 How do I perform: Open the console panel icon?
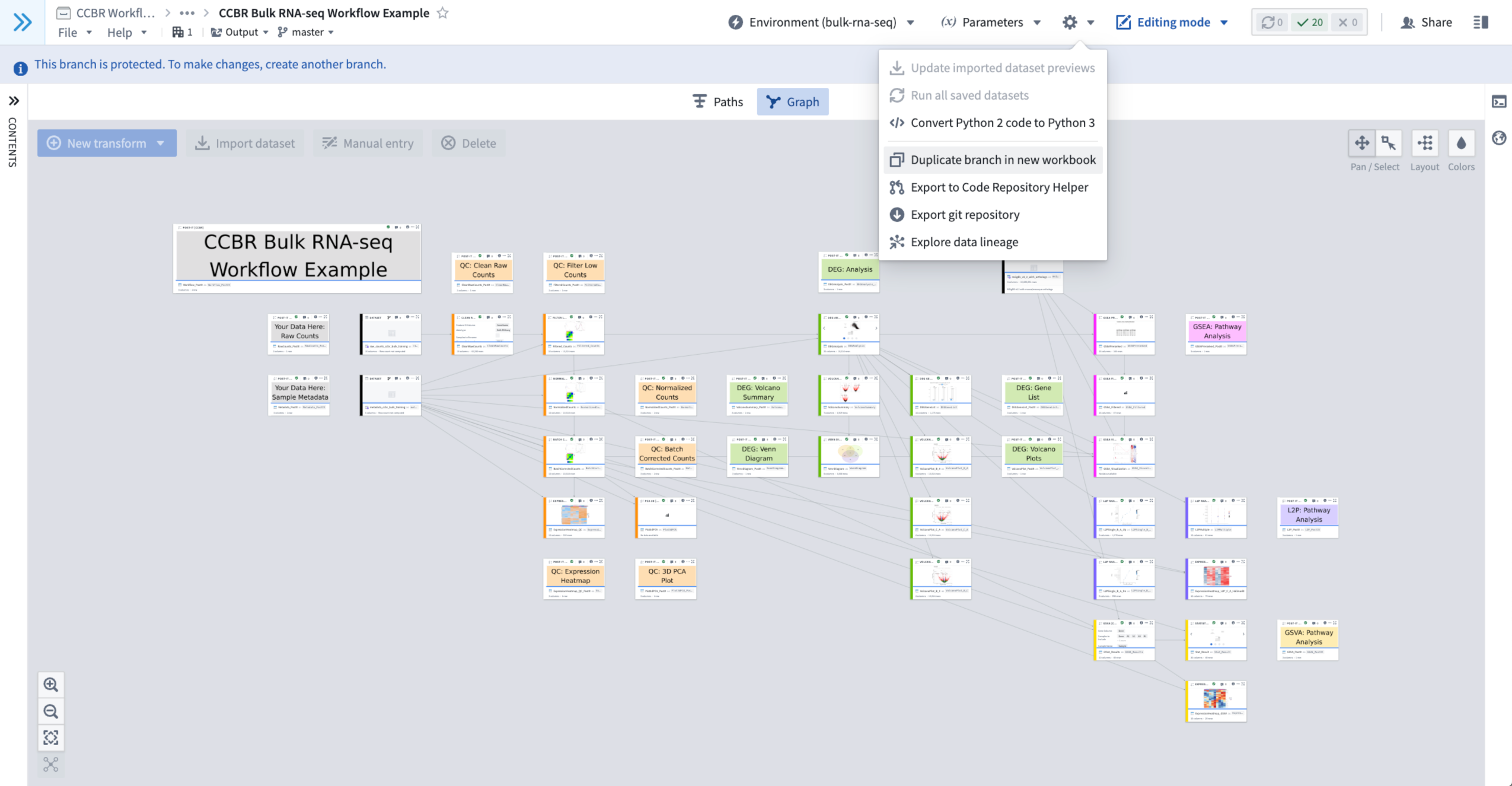[x=1498, y=101]
